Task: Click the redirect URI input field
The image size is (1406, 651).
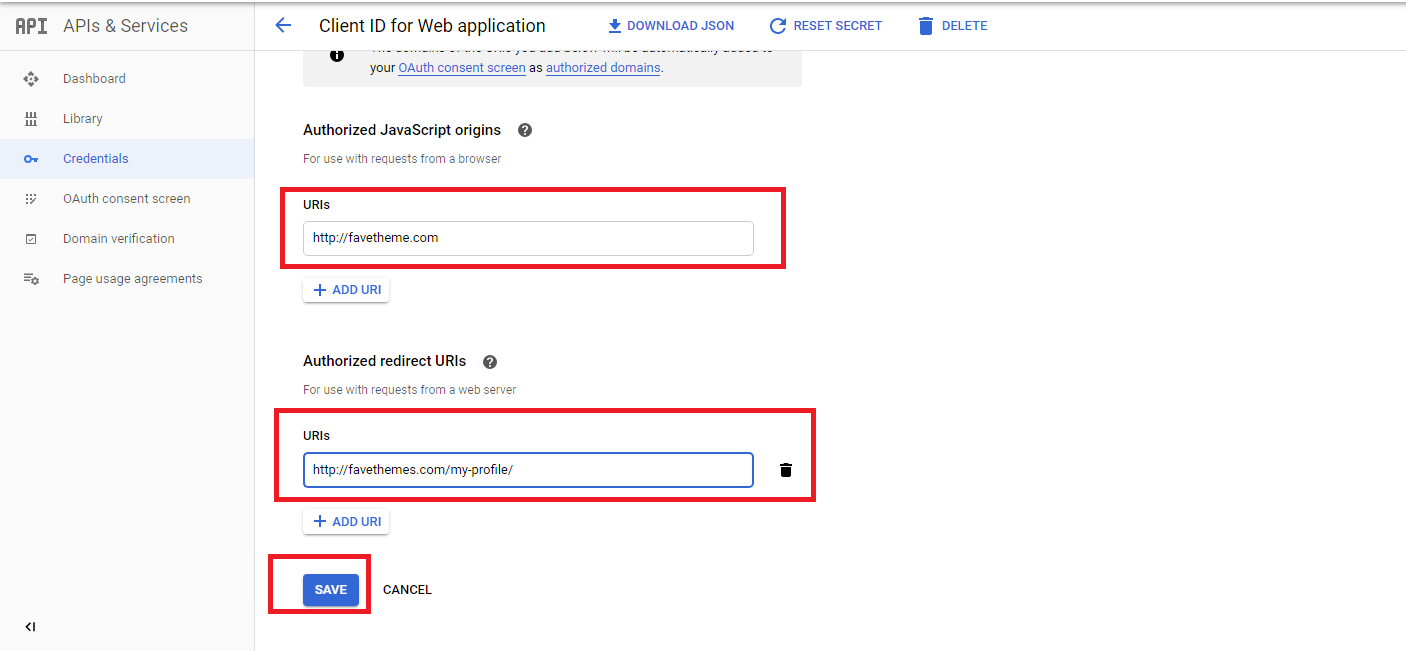Action: pyautogui.click(x=528, y=469)
